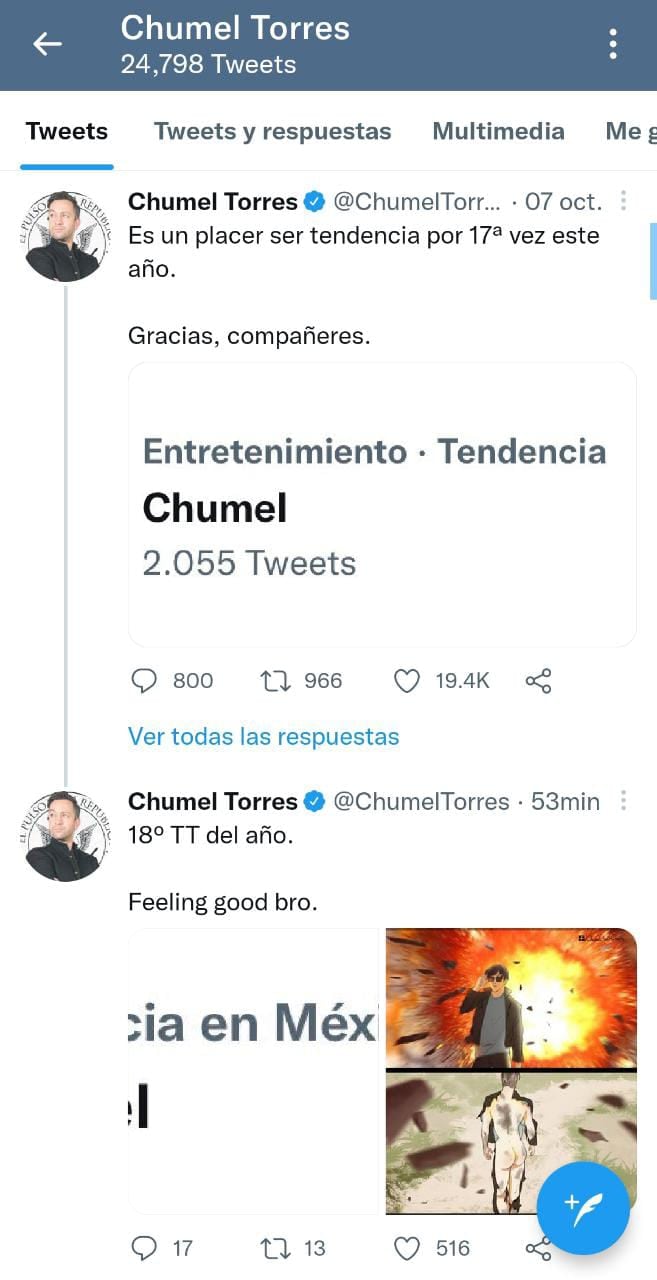This screenshot has height=1280, width=657.
Task: Go back using the arrow icon
Action: coord(47,44)
